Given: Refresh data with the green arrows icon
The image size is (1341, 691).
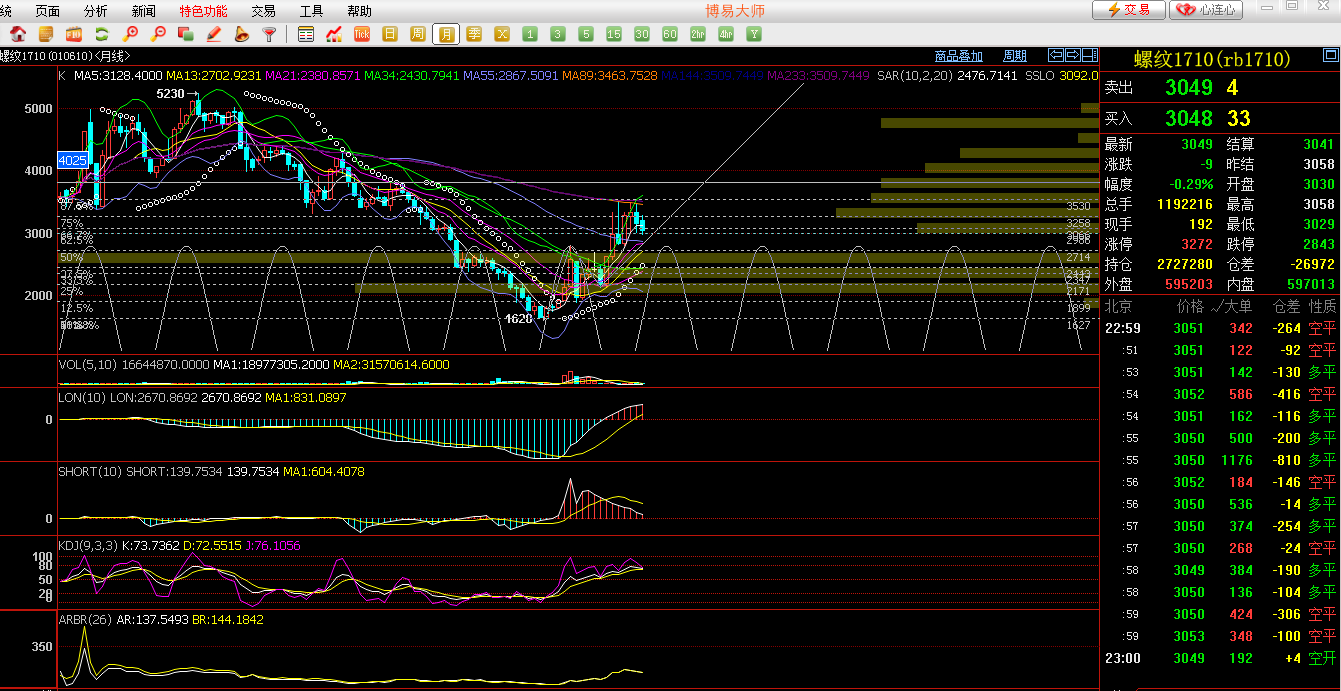Looking at the screenshot, I should tap(101, 34).
